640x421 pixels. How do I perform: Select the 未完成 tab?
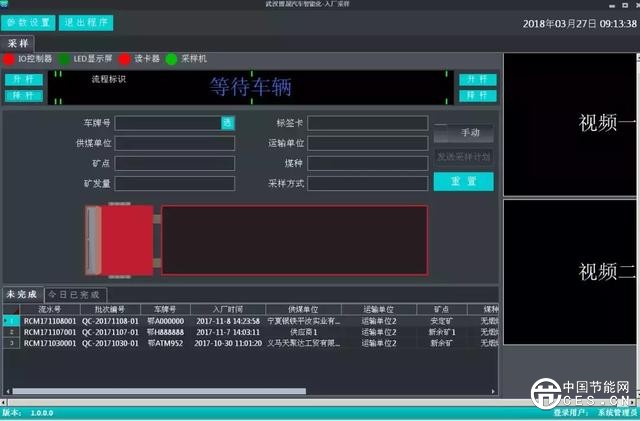click(x=21, y=295)
